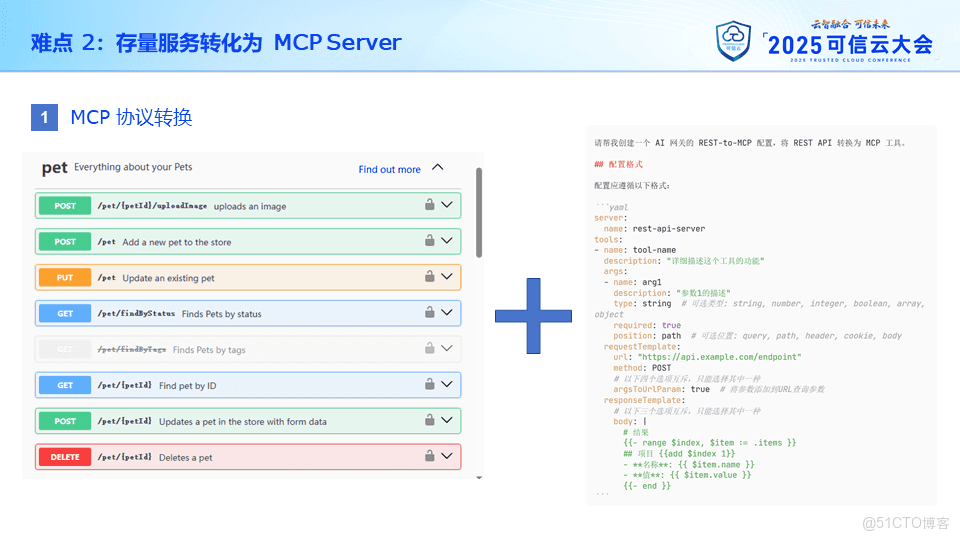Click the 'uploads an image' summary text
Image resolution: width=960 pixels, height=540 pixels.
250,206
